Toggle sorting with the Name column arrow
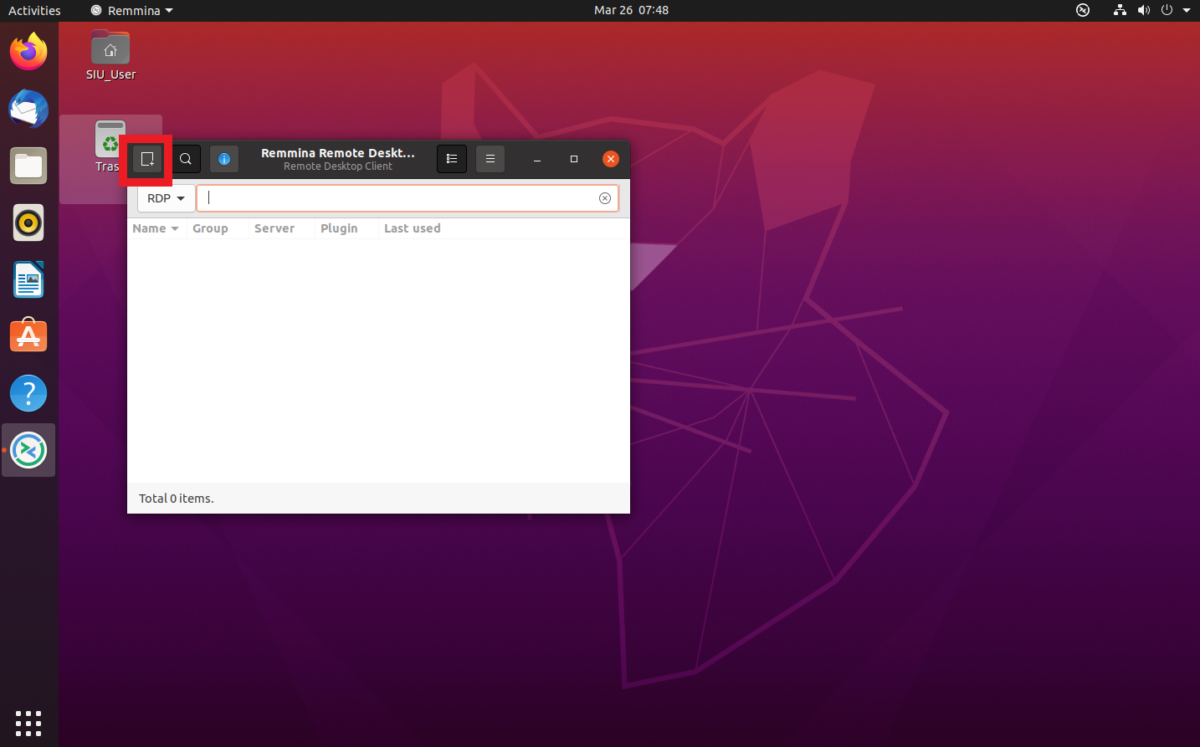1200x747 pixels. (176, 228)
